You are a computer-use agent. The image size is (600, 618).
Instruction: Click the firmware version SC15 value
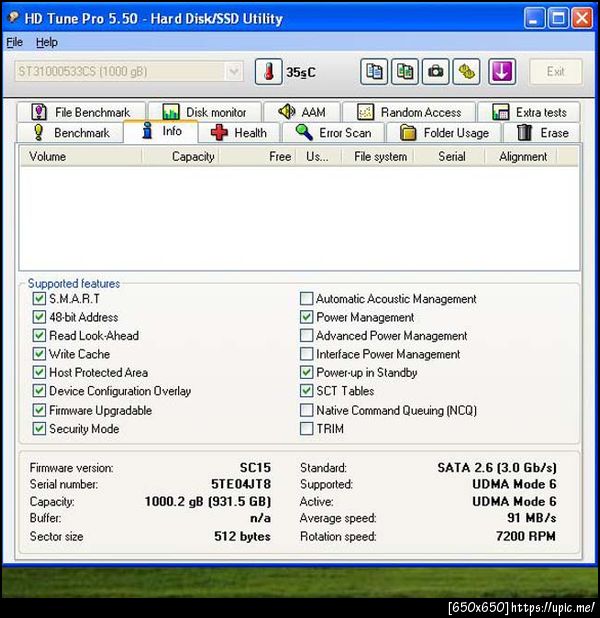coord(255,467)
